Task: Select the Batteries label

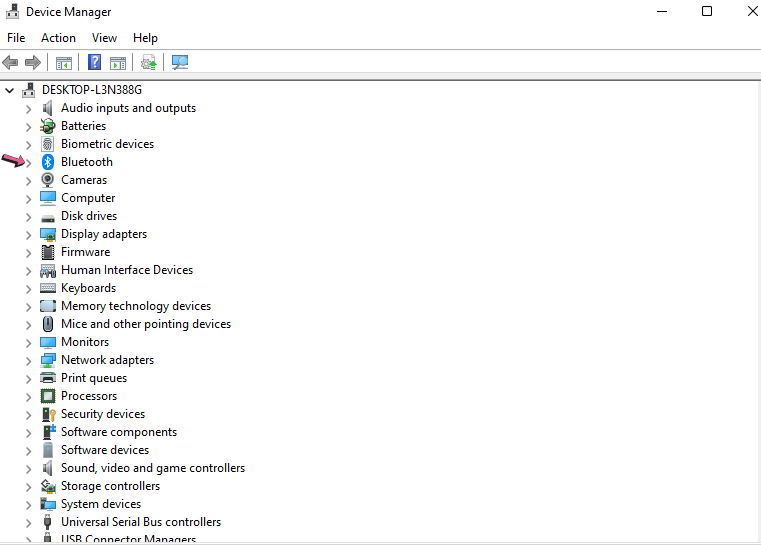Action: (x=83, y=126)
